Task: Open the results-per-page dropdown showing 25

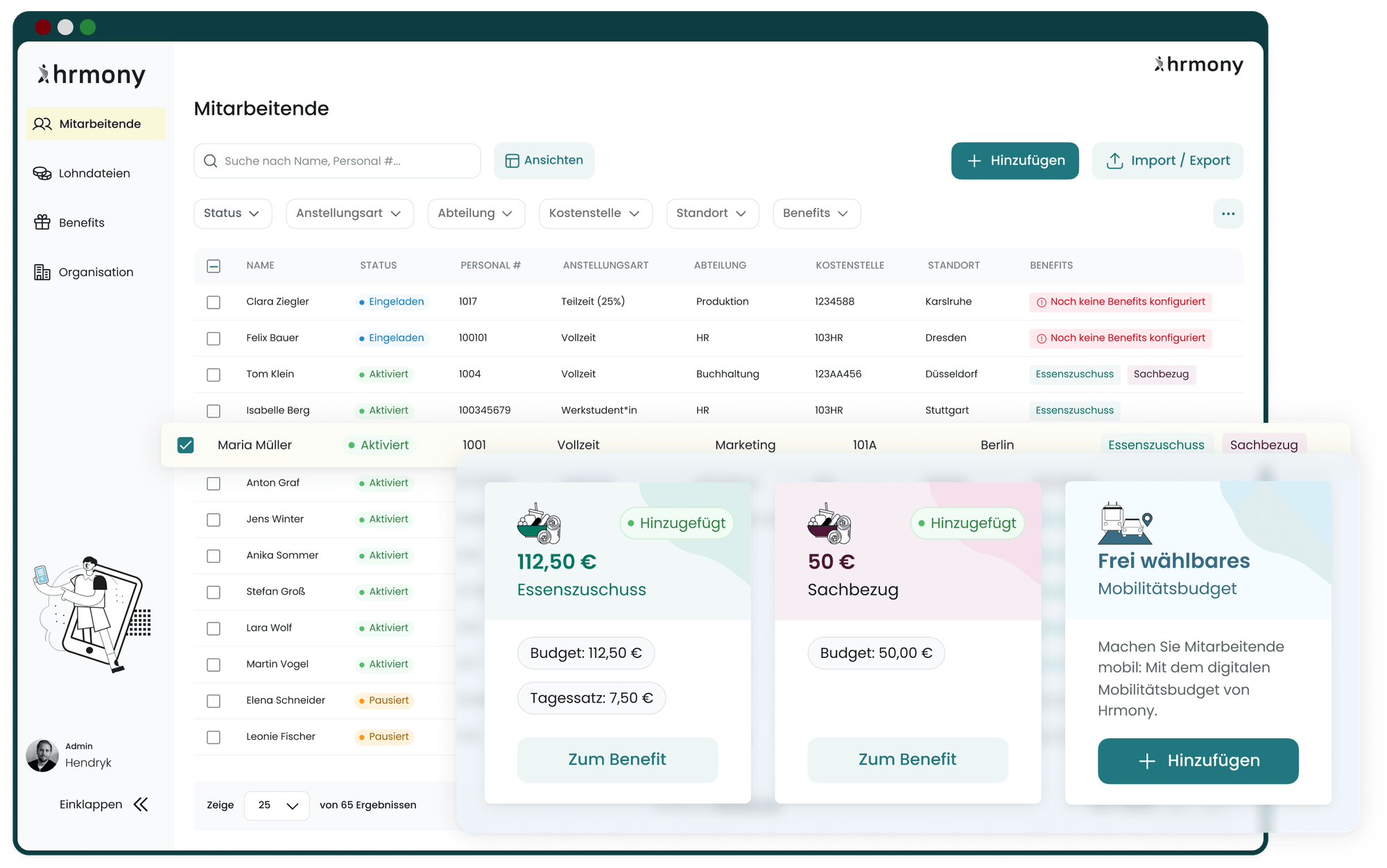Action: (x=276, y=805)
